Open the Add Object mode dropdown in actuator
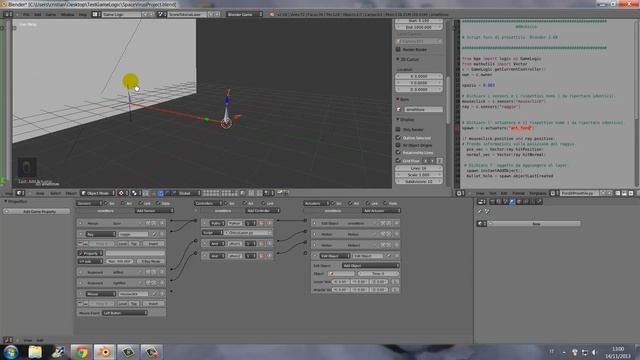 371,265
